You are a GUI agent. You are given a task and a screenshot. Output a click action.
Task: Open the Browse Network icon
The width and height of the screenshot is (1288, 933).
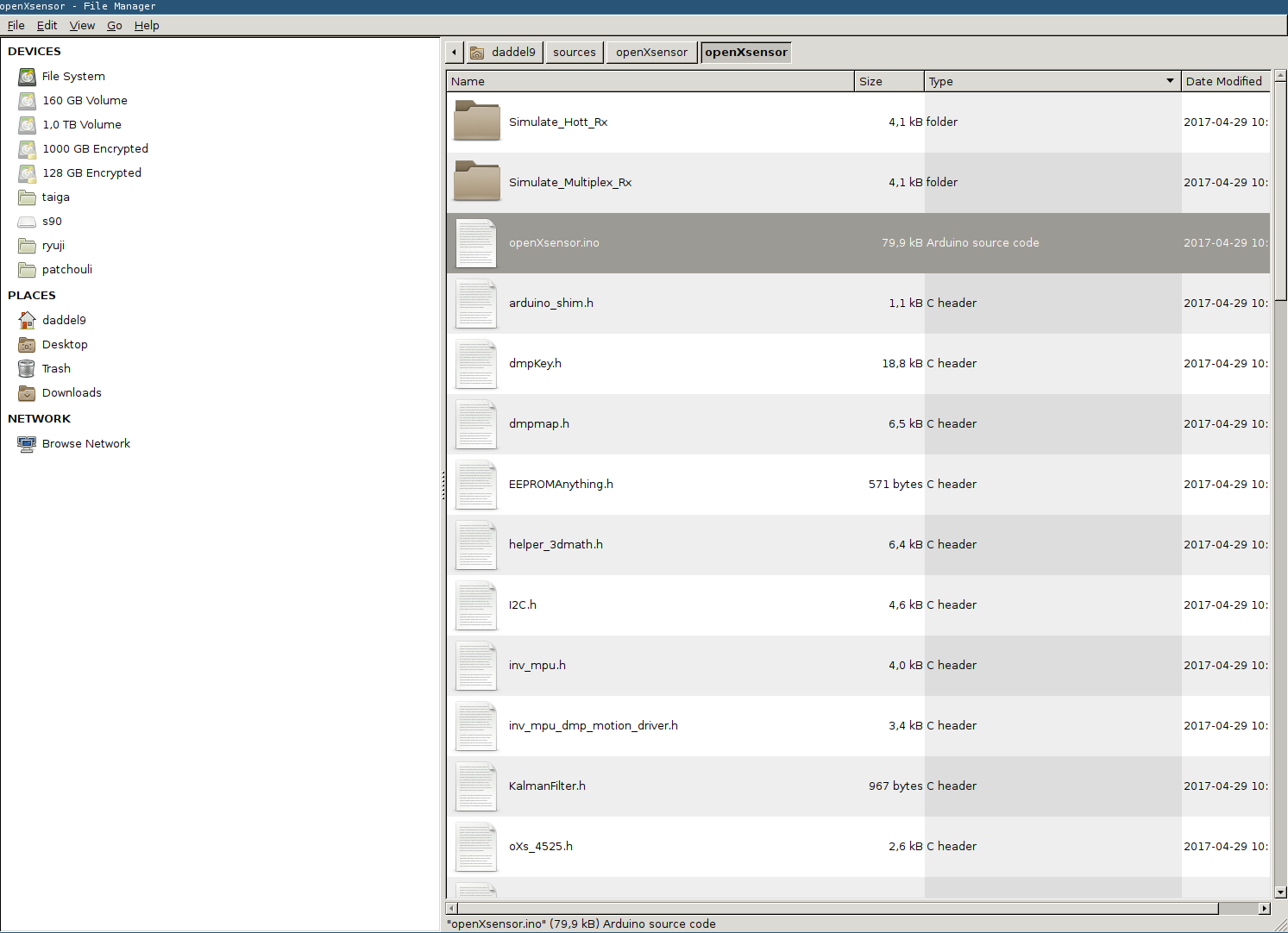coord(27,444)
